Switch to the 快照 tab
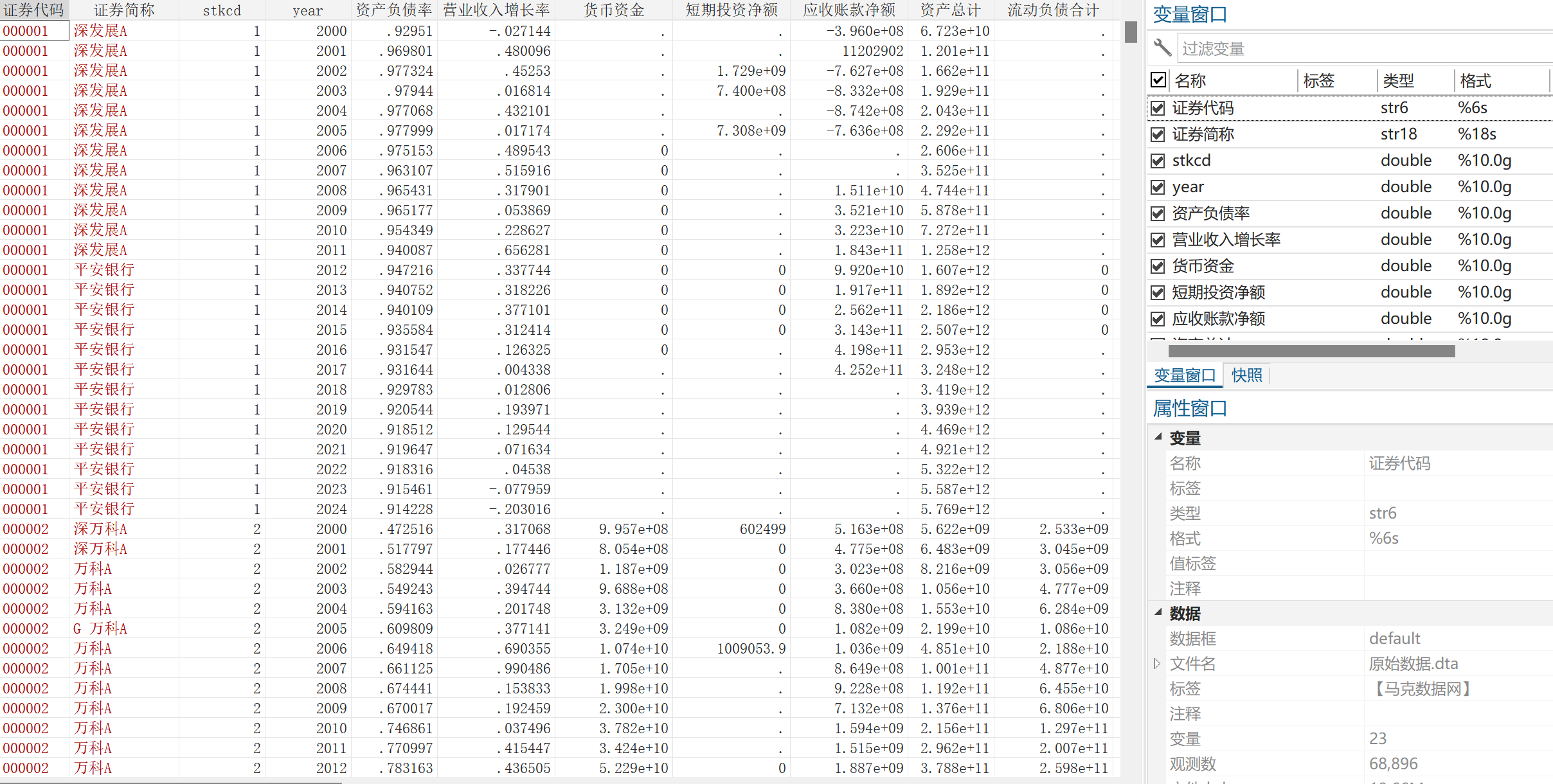Image resolution: width=1553 pixels, height=784 pixels. tap(1246, 375)
